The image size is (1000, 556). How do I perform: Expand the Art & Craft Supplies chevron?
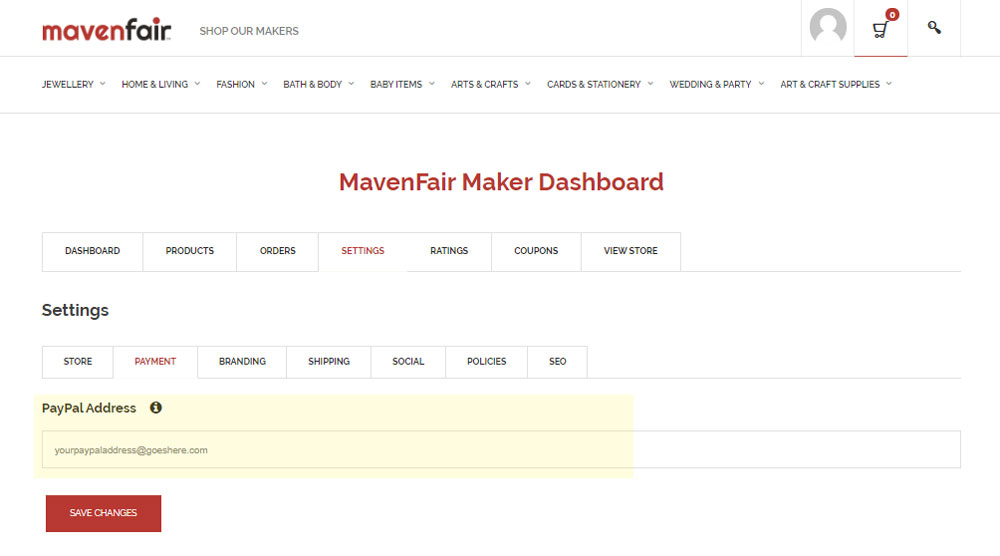(889, 84)
